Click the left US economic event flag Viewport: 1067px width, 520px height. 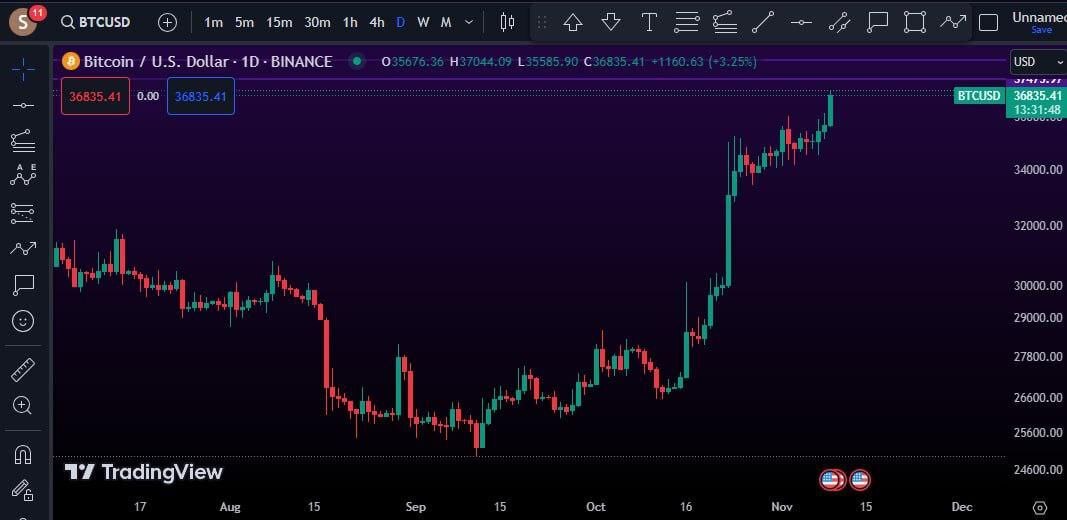pyautogui.click(x=831, y=481)
